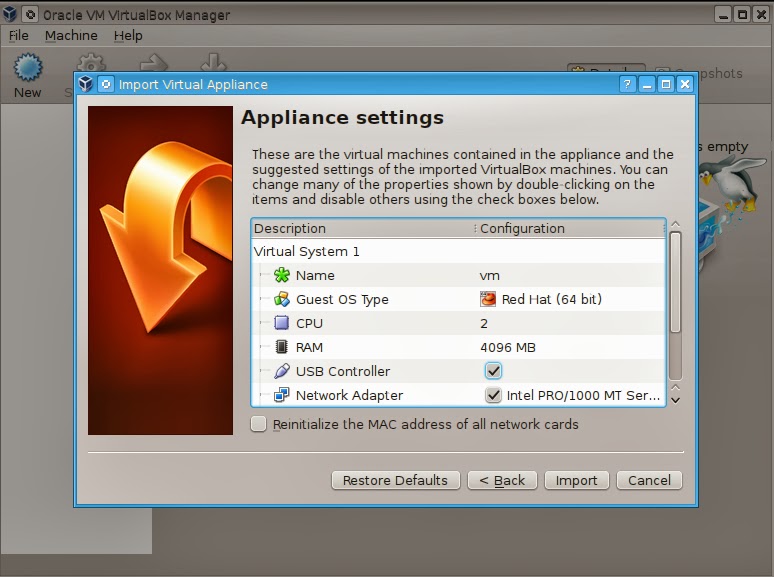The image size is (774, 577).
Task: Click the Import button
Action: coord(577,480)
